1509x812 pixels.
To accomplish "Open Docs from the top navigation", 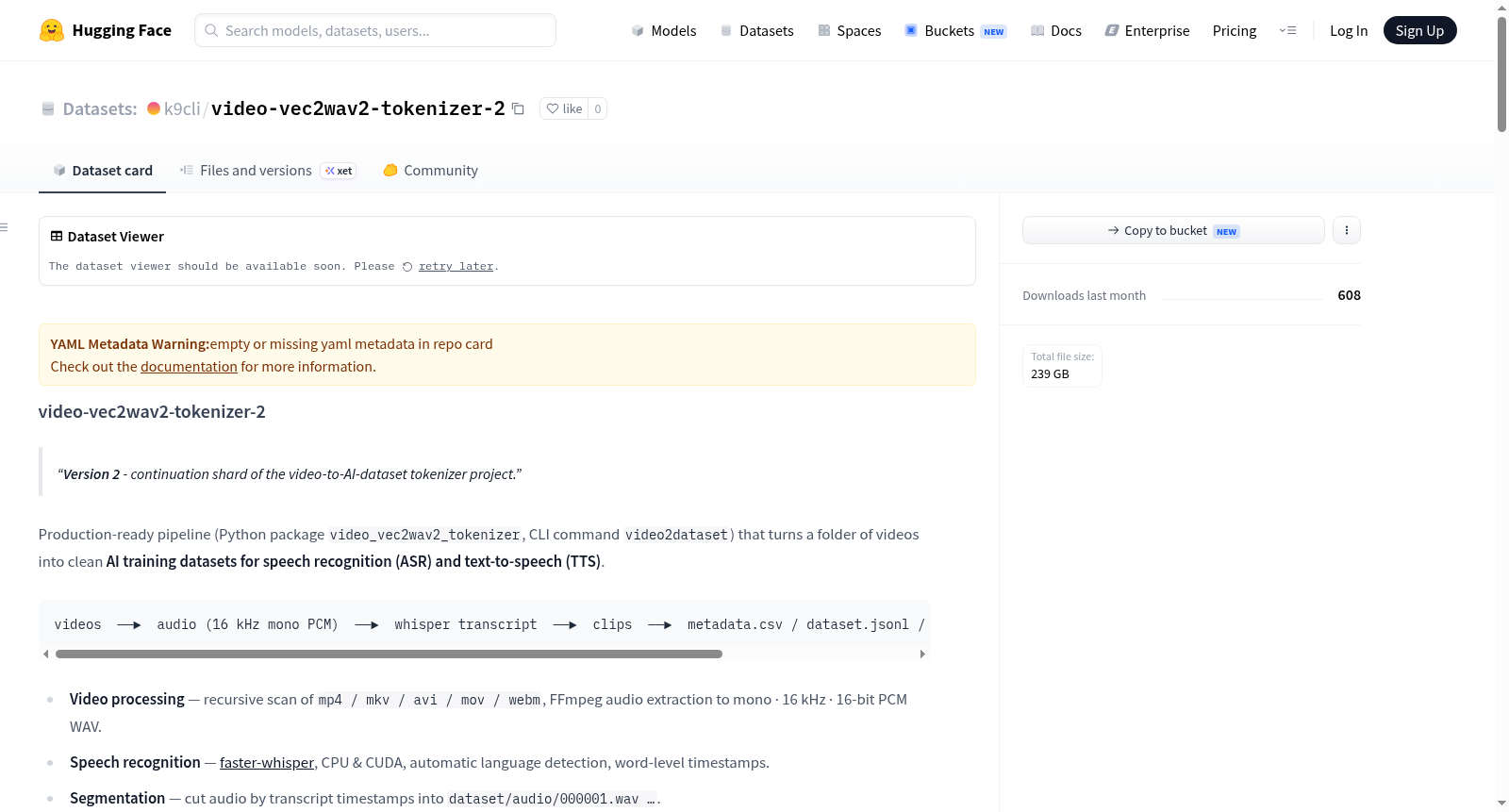I will click(x=1056, y=30).
